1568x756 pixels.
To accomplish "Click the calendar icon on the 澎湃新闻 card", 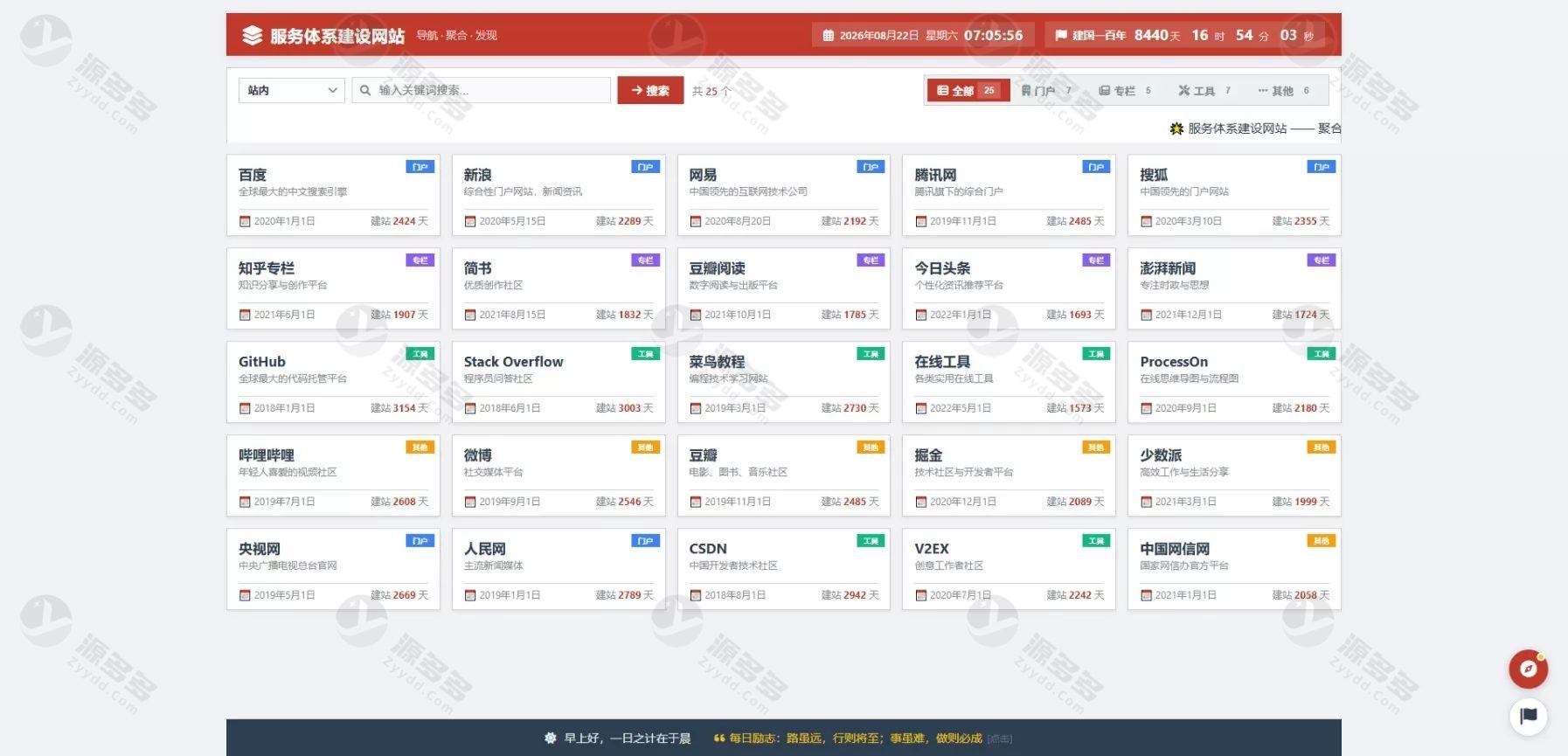I will point(1147,316).
